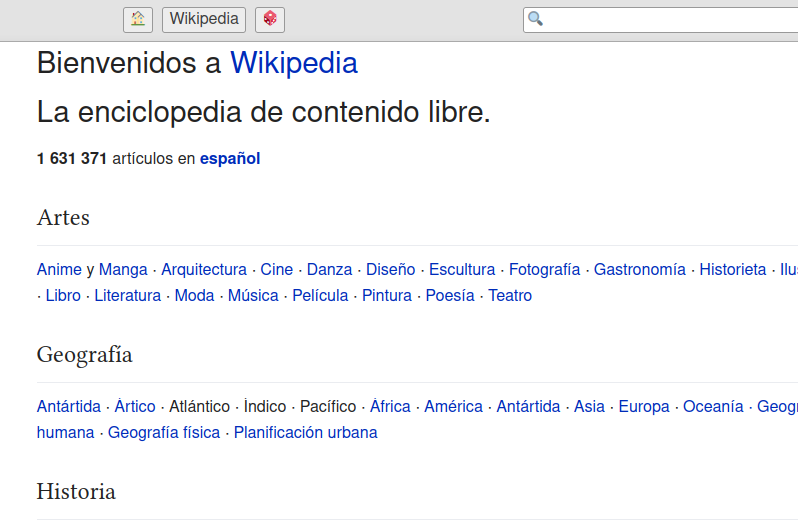Open the Historieta link

[x=733, y=269]
